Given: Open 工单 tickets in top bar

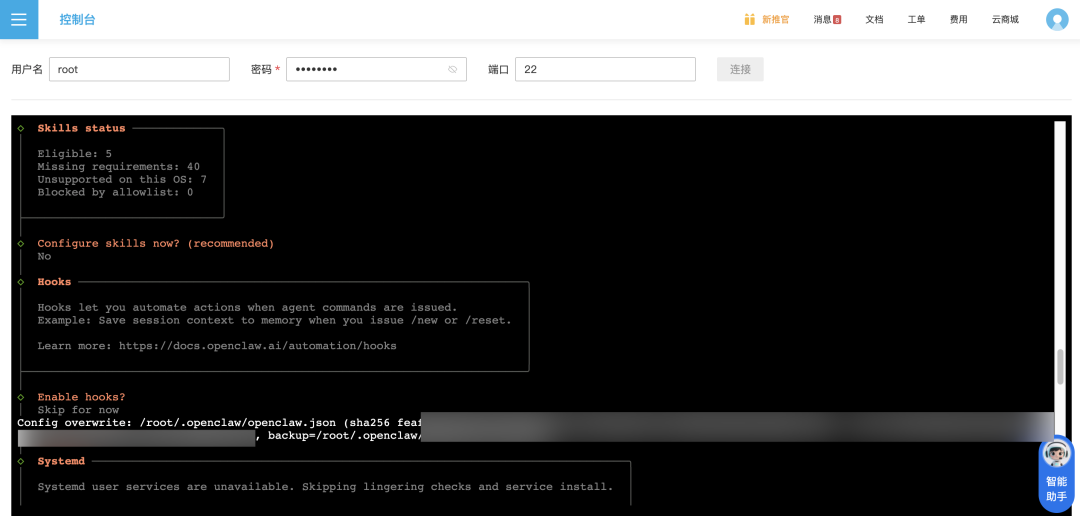Looking at the screenshot, I should point(916,19).
